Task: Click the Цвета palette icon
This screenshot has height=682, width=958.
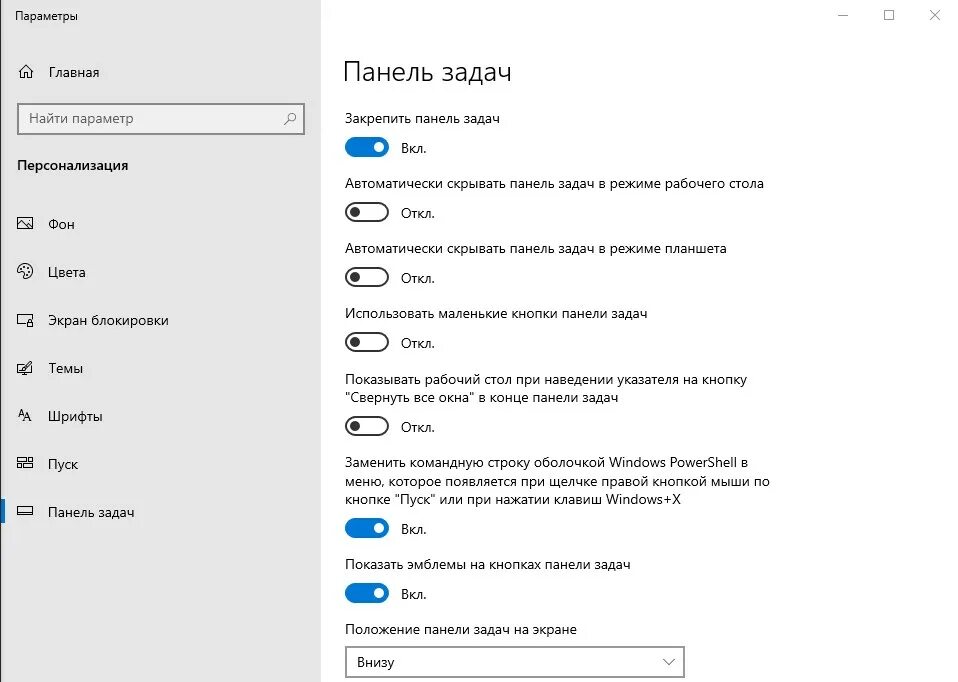Action: [x=25, y=271]
